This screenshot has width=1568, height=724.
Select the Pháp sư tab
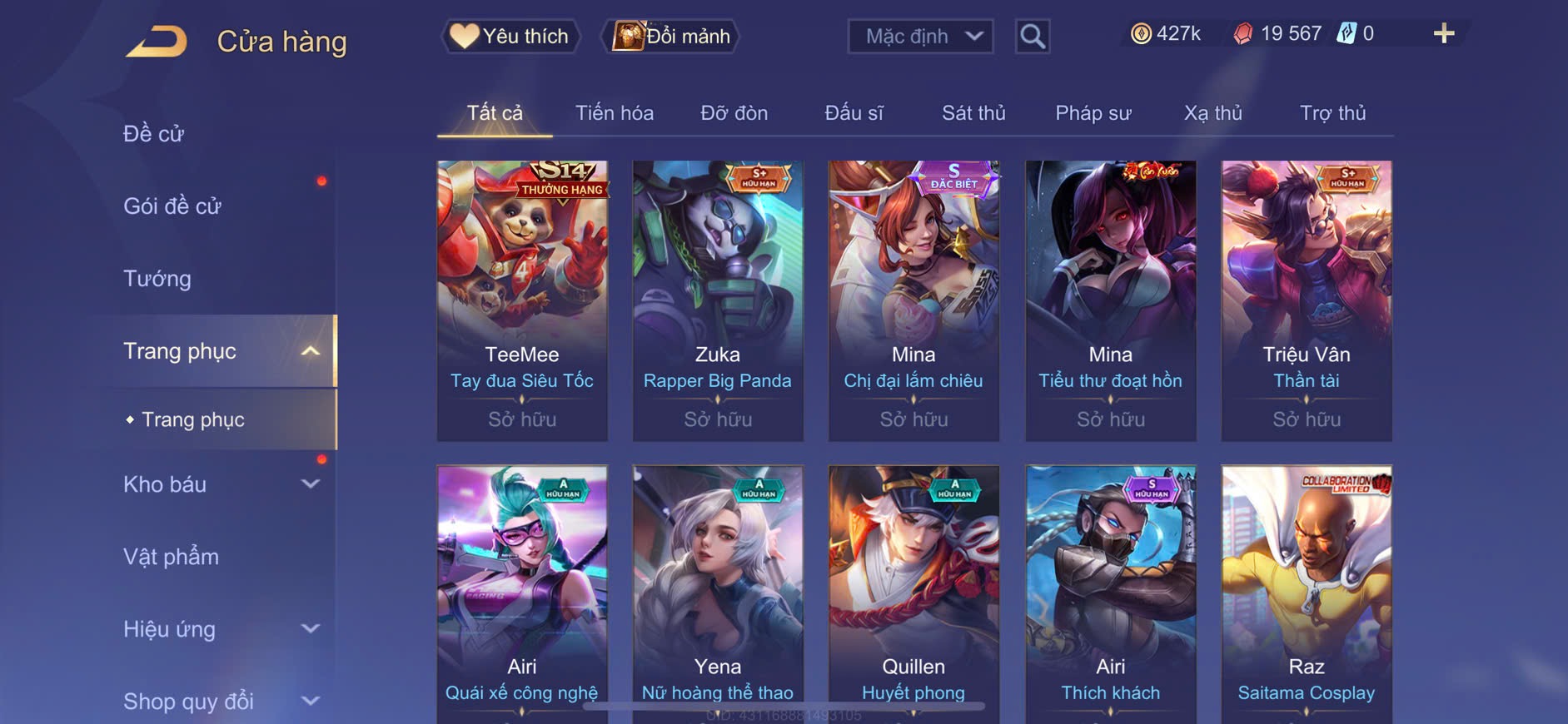[x=1093, y=113]
